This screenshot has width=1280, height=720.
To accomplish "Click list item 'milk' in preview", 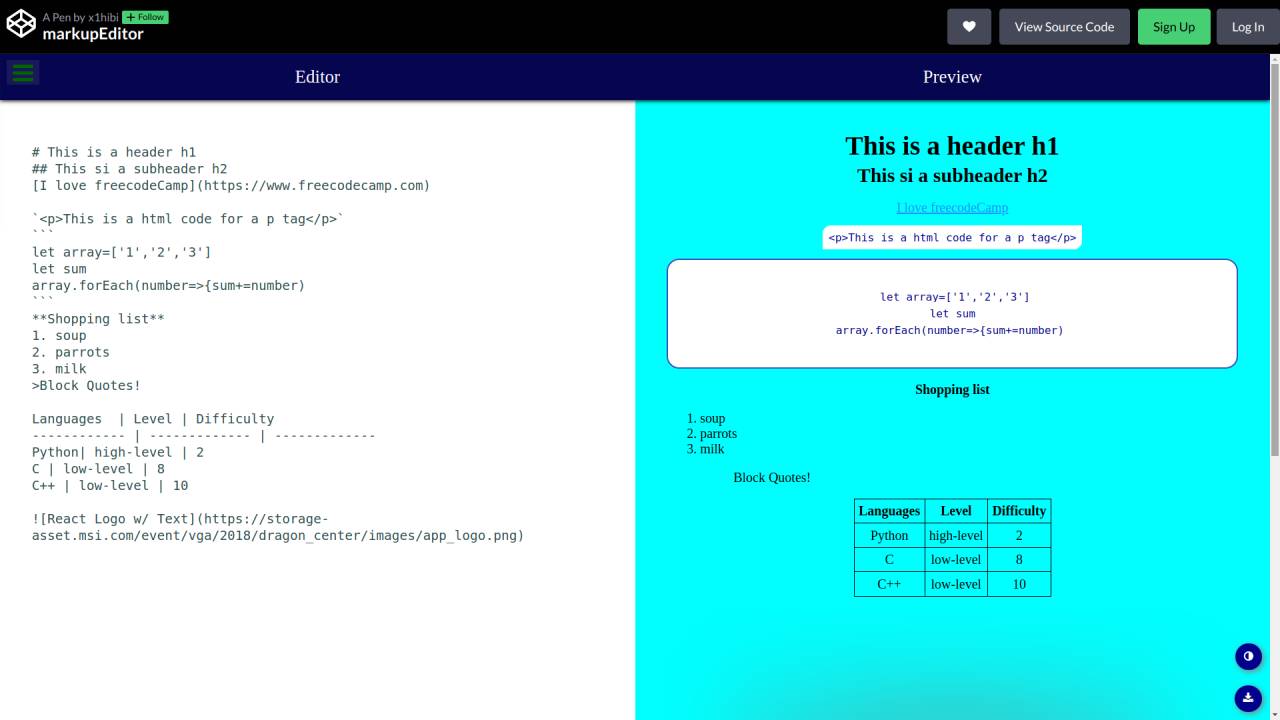I will pyautogui.click(x=712, y=449).
